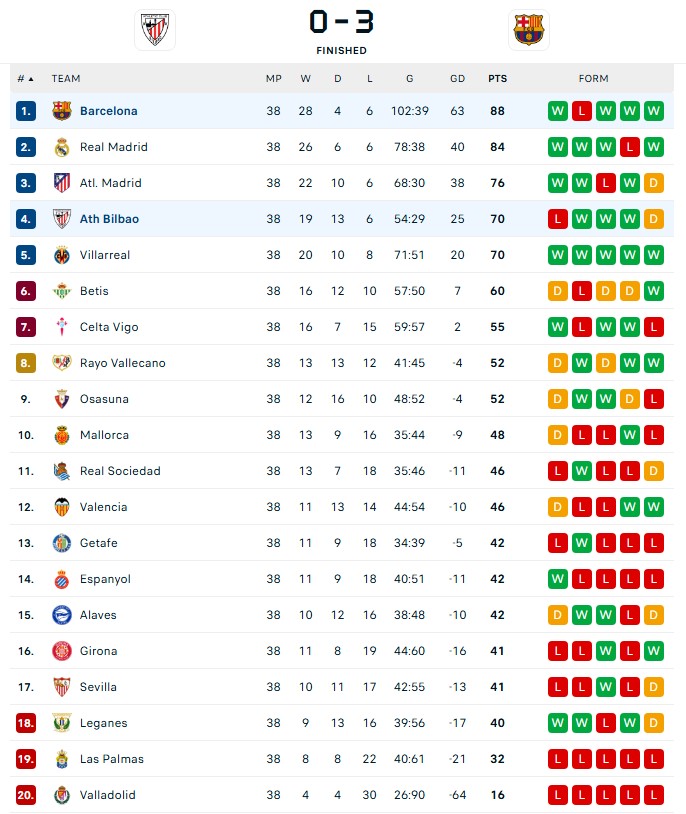Click the Las Palmas club crest
Screen dimensions: 686x814
[x=62, y=759]
